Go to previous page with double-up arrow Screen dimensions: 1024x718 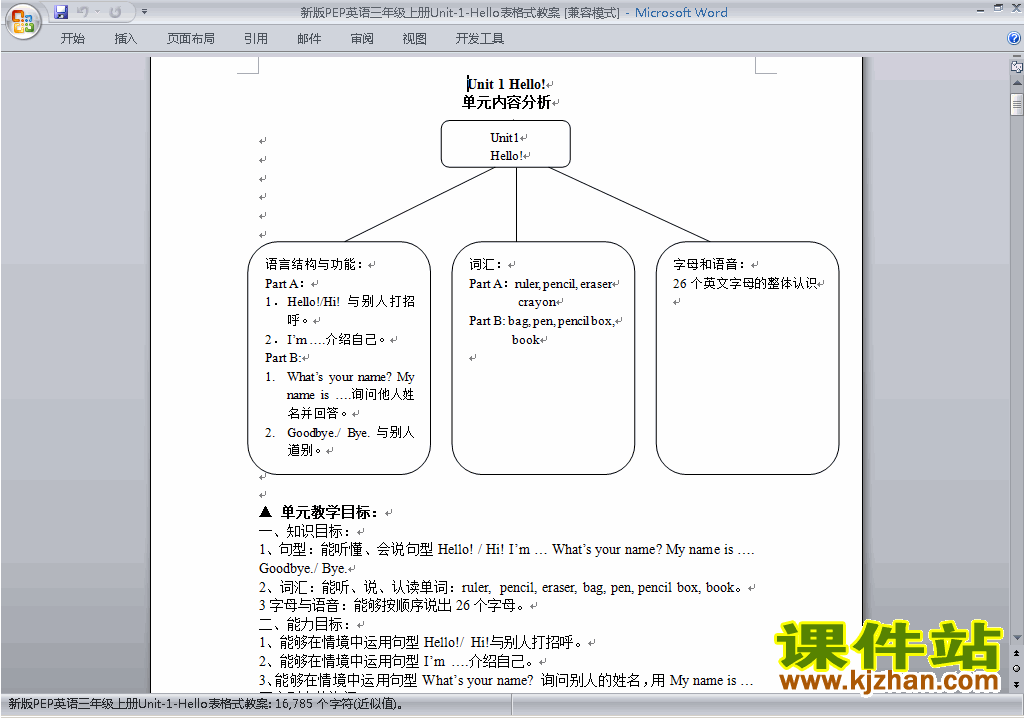click(1017, 653)
